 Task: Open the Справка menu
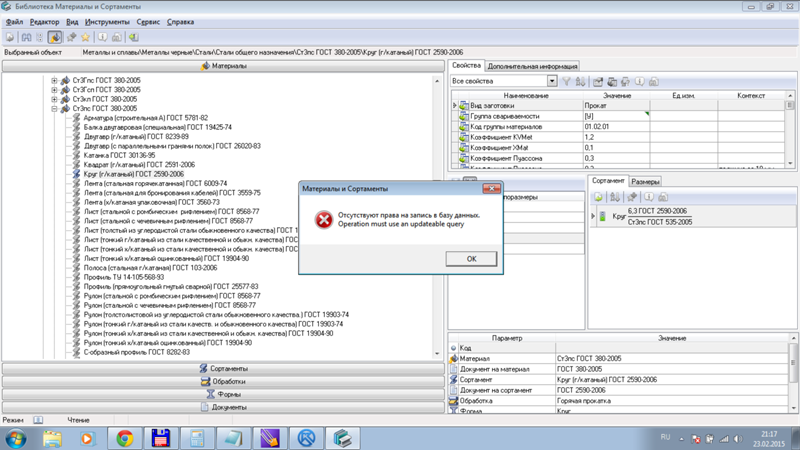click(x=180, y=22)
